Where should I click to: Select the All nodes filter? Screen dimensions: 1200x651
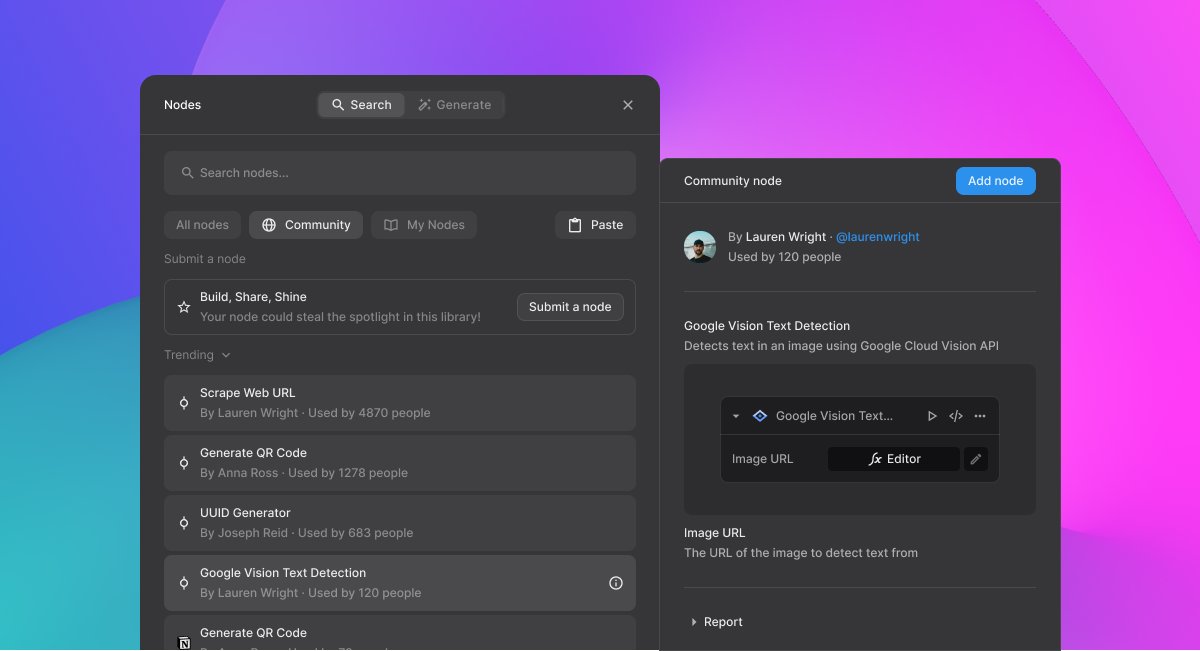202,225
